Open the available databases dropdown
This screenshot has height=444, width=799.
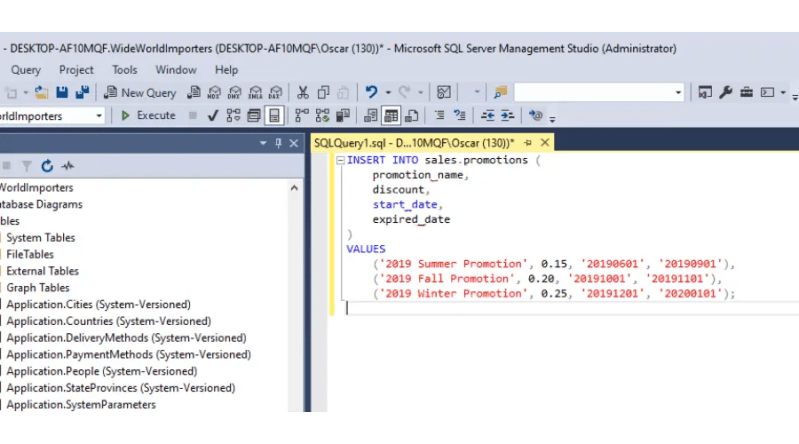click(x=99, y=116)
